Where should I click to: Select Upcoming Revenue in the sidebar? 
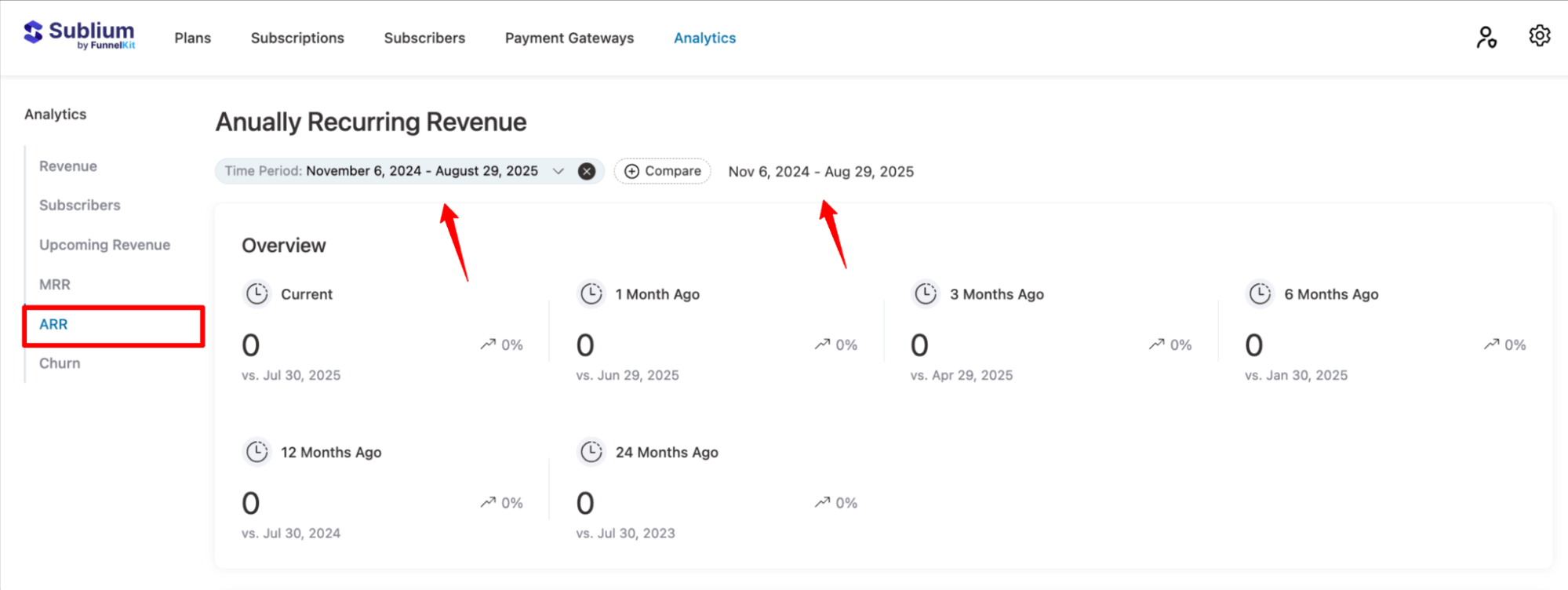pos(104,245)
